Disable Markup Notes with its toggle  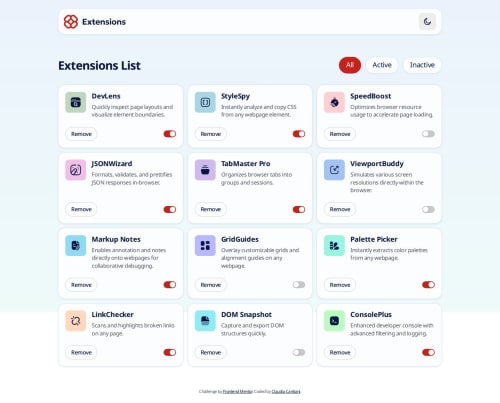point(170,285)
